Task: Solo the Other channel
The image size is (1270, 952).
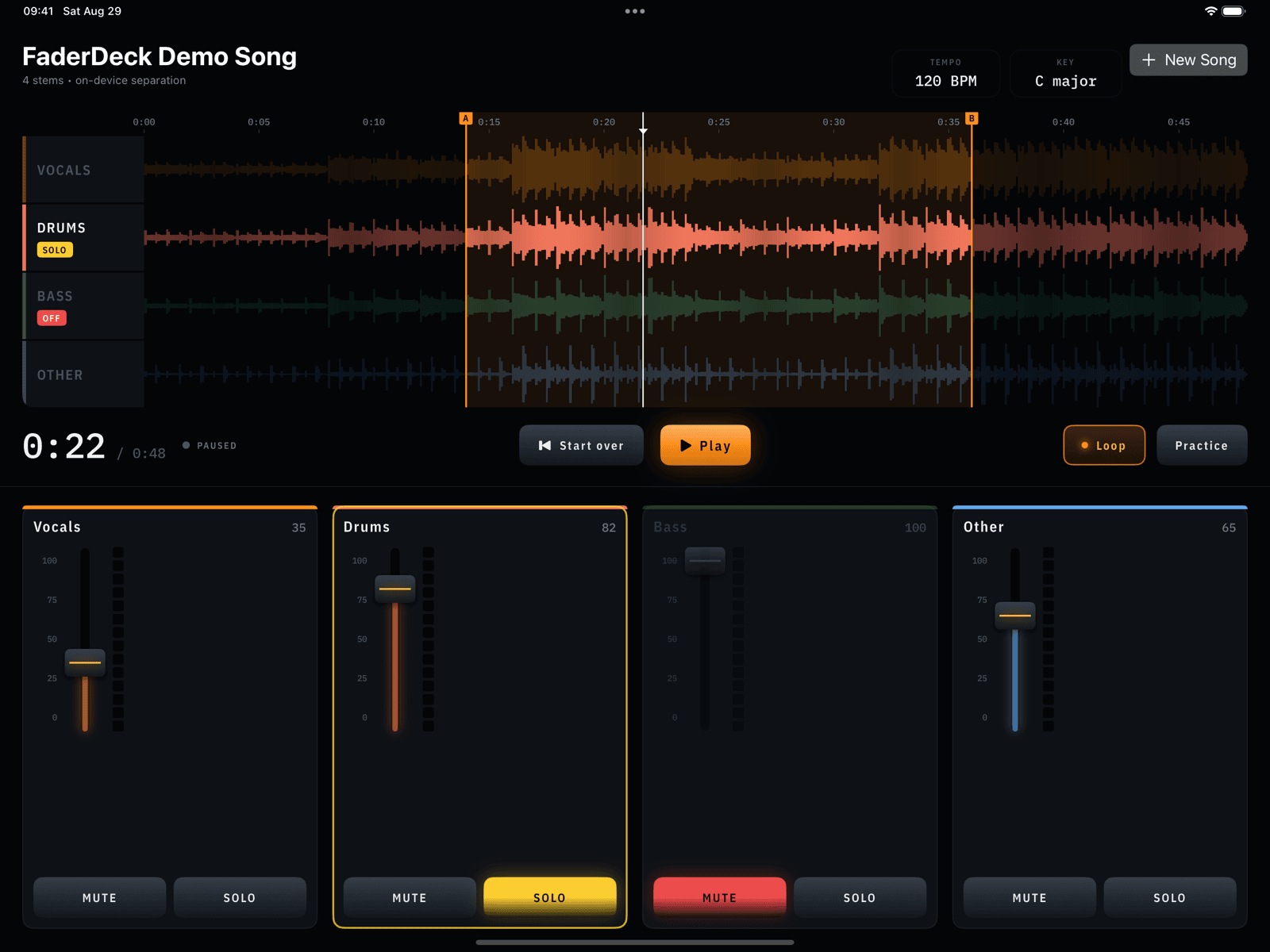Action: (1169, 897)
